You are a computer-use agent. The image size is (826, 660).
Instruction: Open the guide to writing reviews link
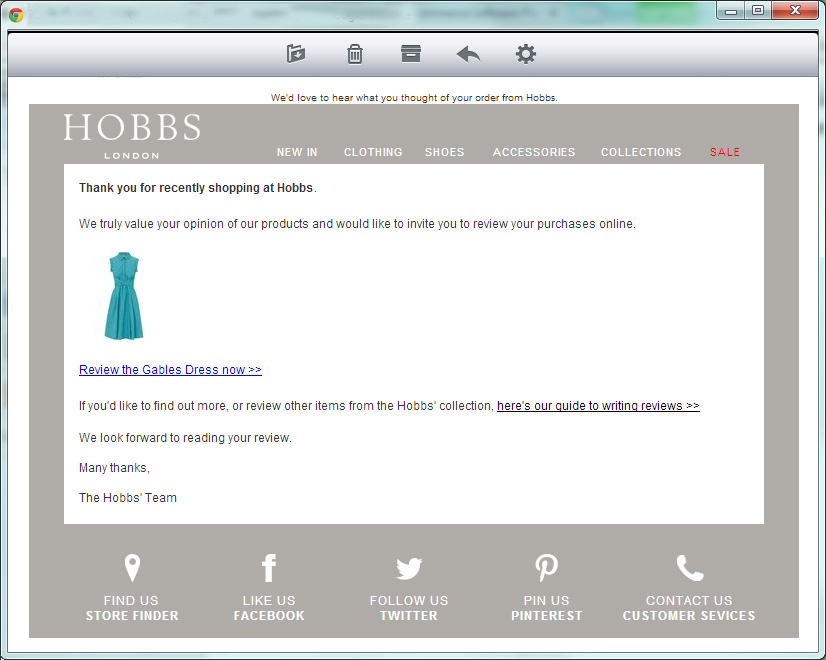(598, 406)
